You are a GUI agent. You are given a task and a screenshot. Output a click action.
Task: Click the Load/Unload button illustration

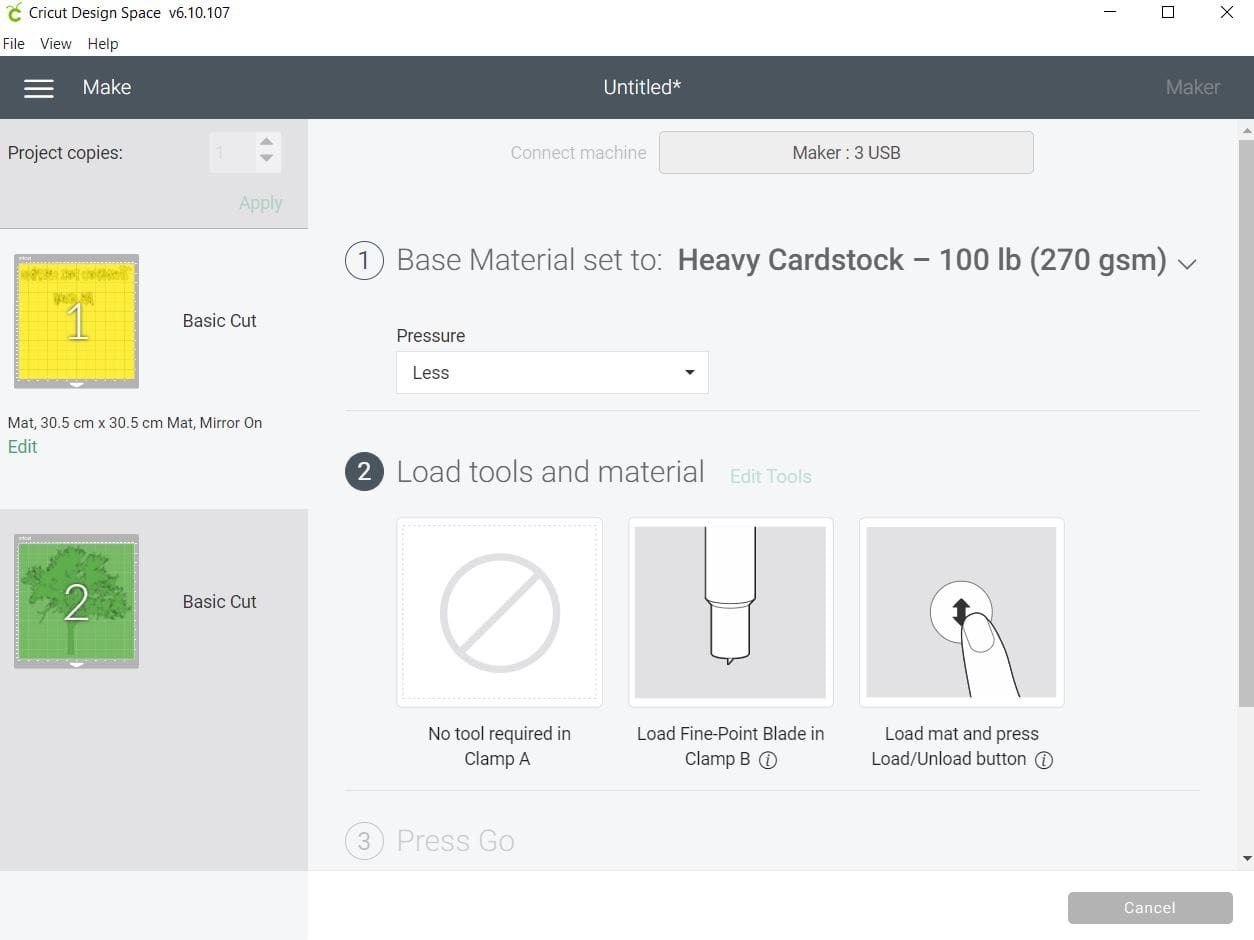click(x=961, y=612)
